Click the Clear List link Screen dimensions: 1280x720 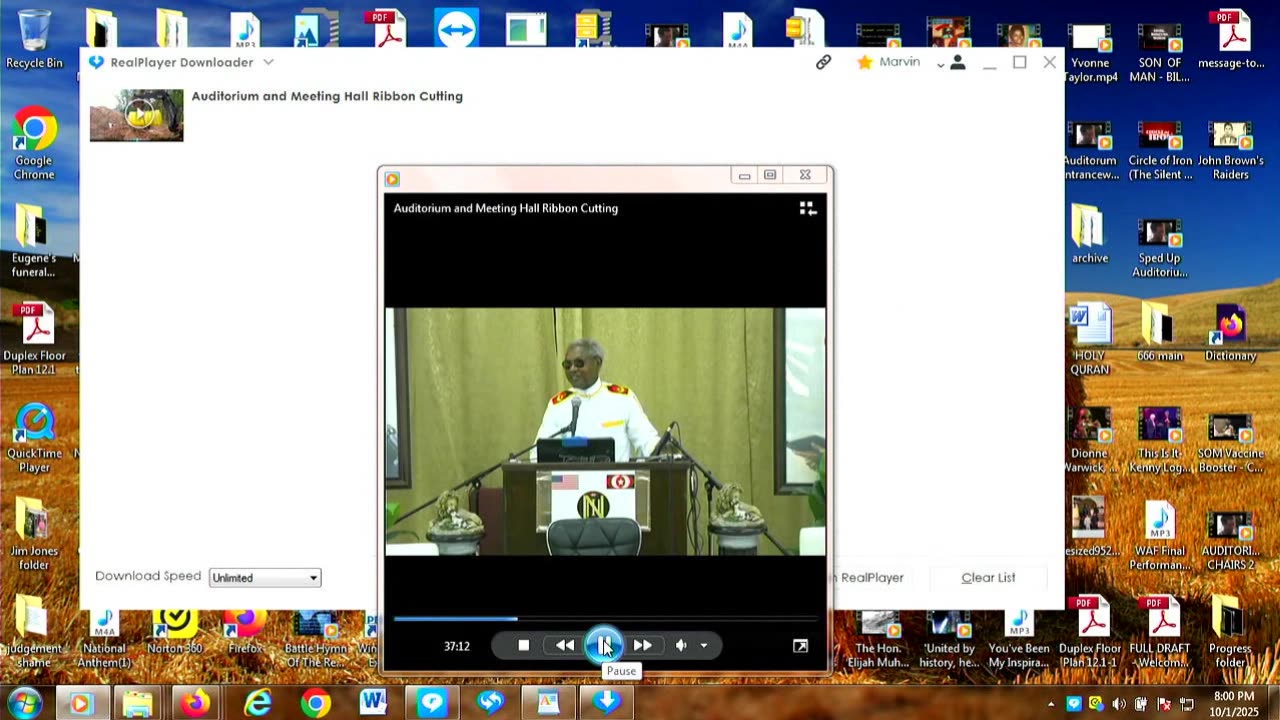[x=988, y=577]
